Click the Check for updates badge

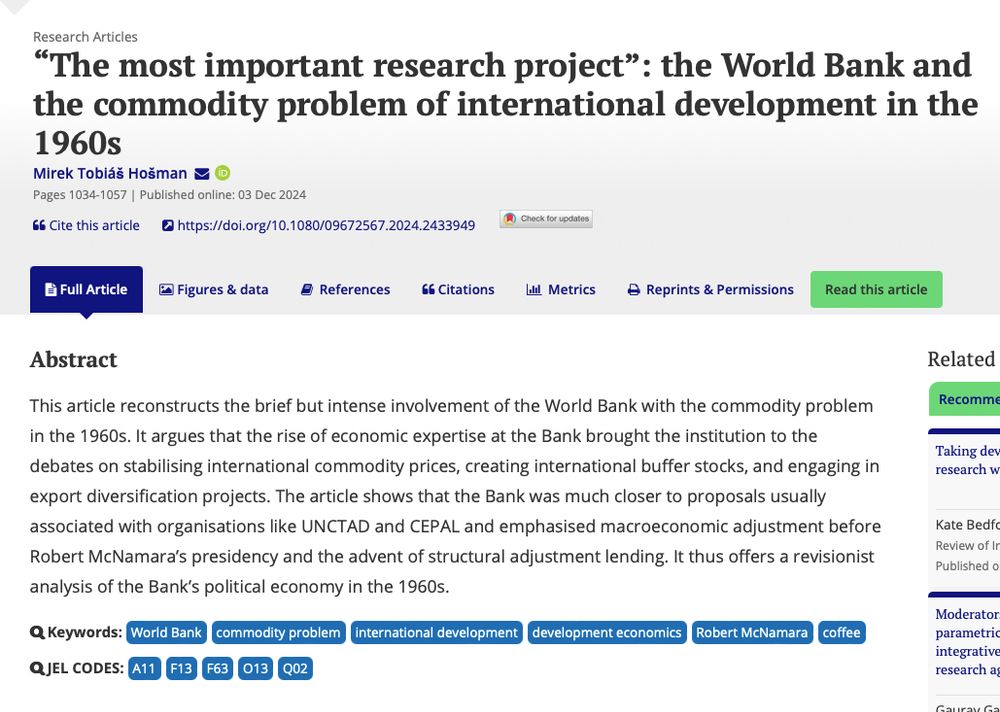[546, 219]
